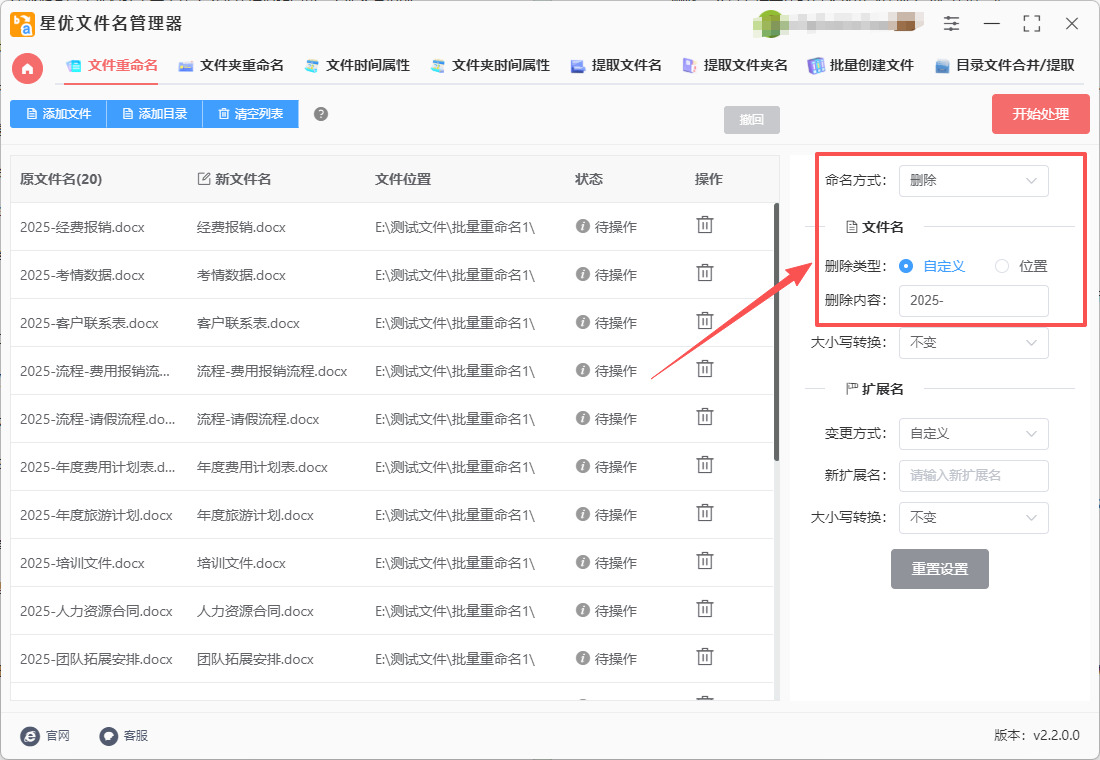Click the edit pencil icon beside 新文件名
Screen dimensions: 1100x760
(203, 179)
